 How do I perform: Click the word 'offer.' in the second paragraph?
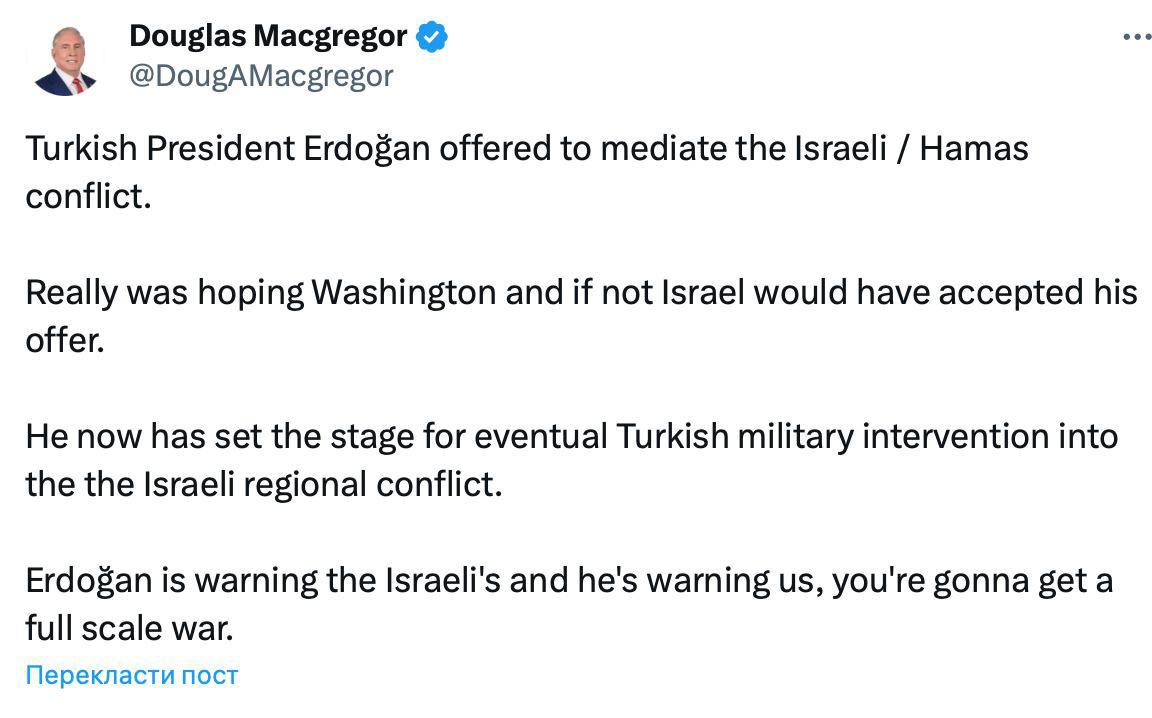tap(65, 340)
